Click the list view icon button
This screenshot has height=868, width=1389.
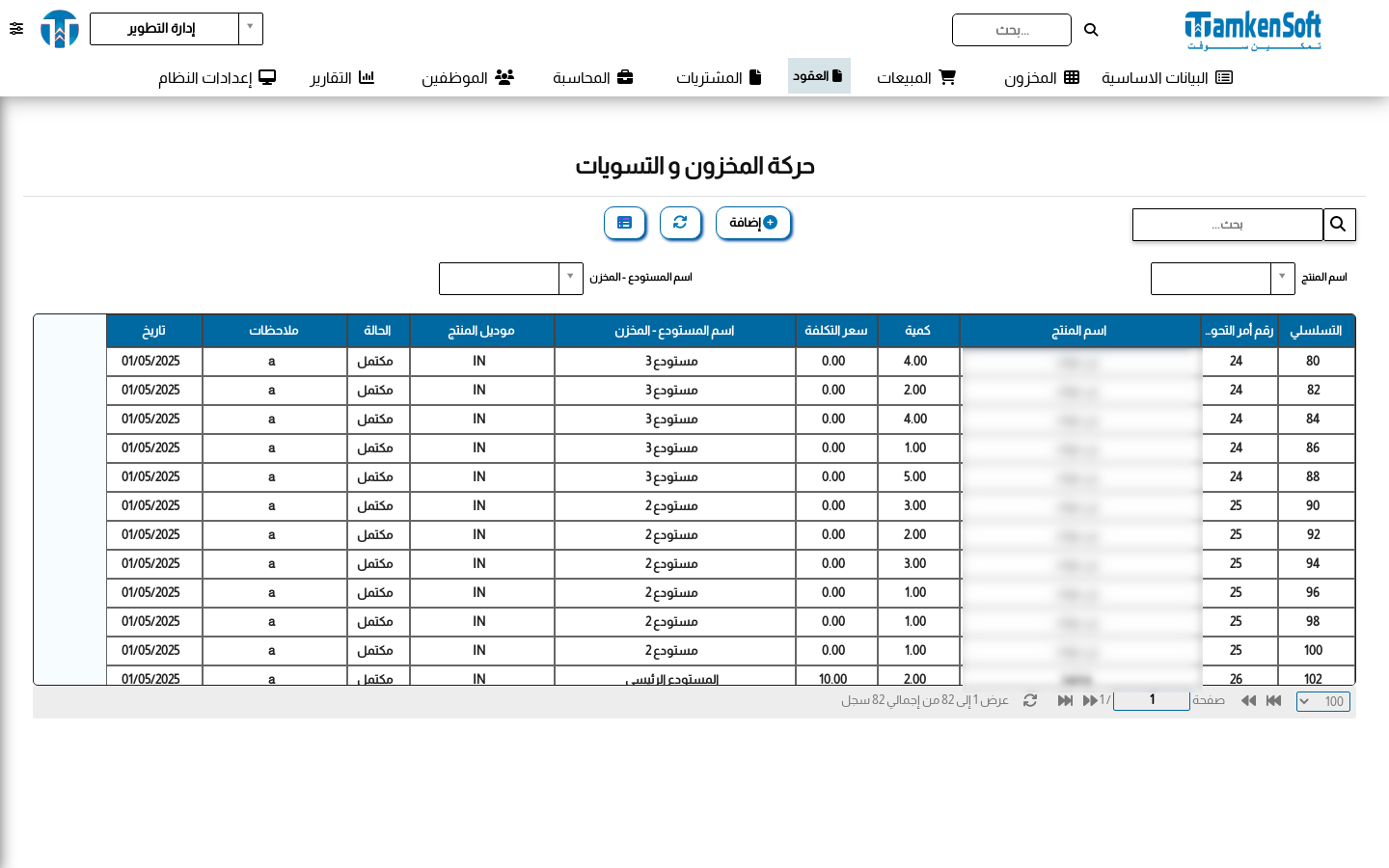624,223
